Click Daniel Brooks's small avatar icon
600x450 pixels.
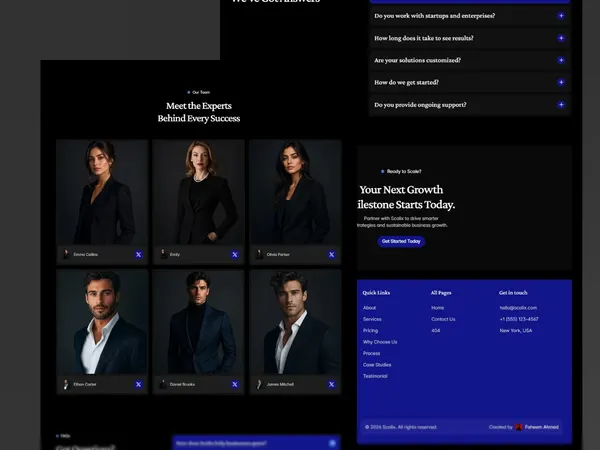tap(163, 384)
